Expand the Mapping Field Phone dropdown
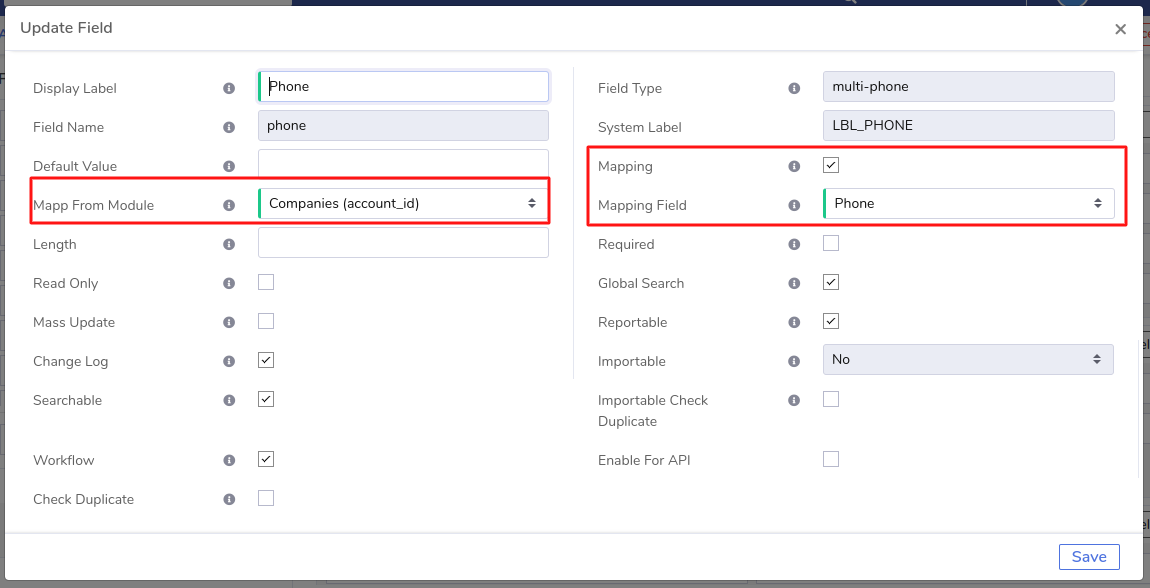 click(x=969, y=204)
